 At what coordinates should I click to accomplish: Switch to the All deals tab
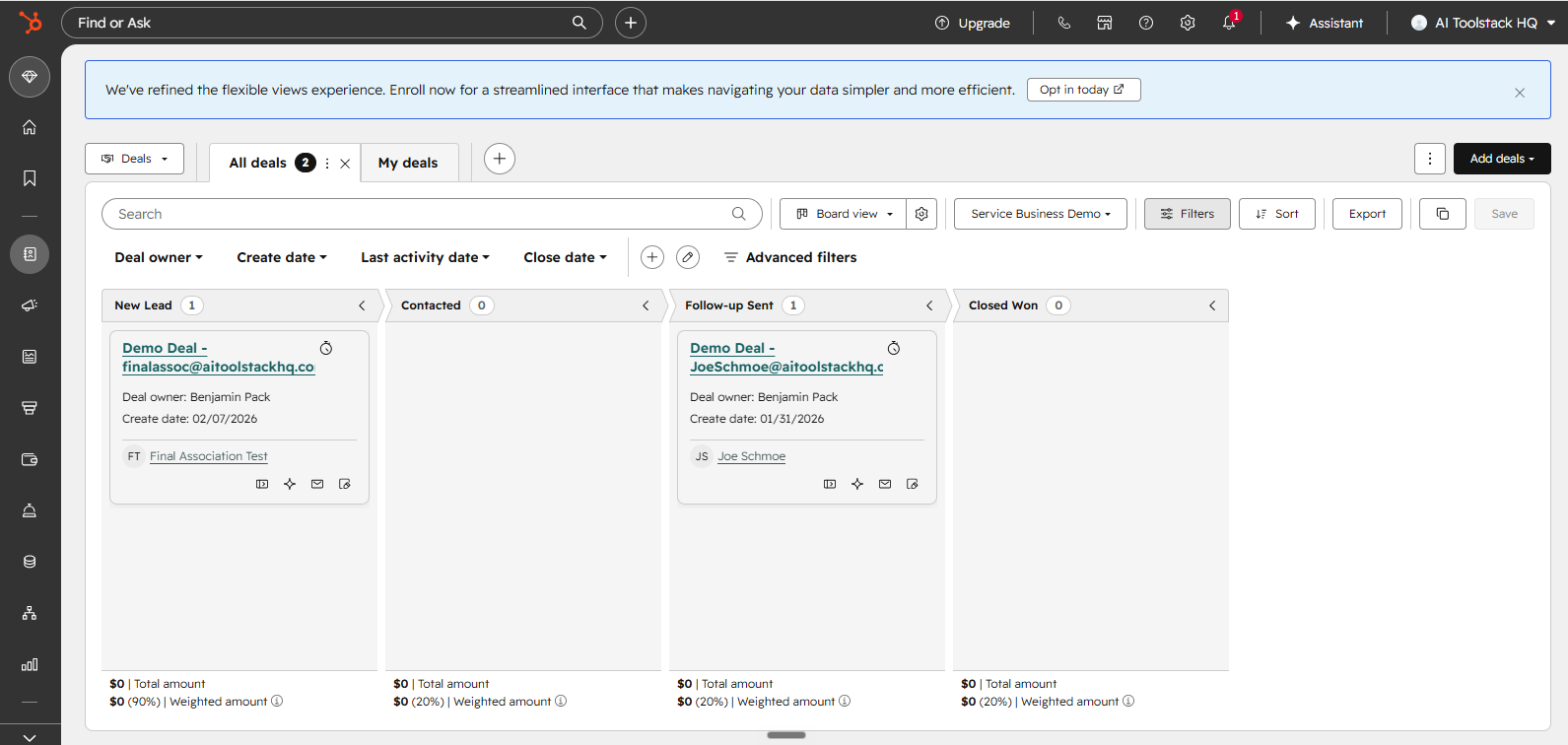(258, 163)
